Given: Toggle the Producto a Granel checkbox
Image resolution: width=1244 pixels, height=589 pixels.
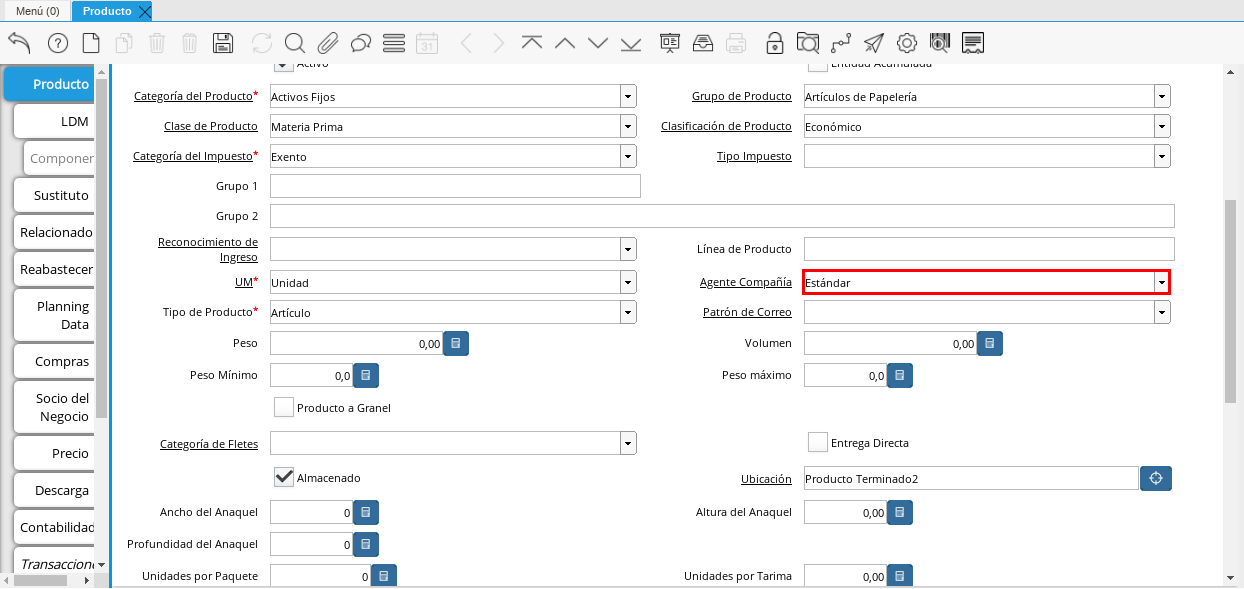Looking at the screenshot, I should pyautogui.click(x=284, y=407).
